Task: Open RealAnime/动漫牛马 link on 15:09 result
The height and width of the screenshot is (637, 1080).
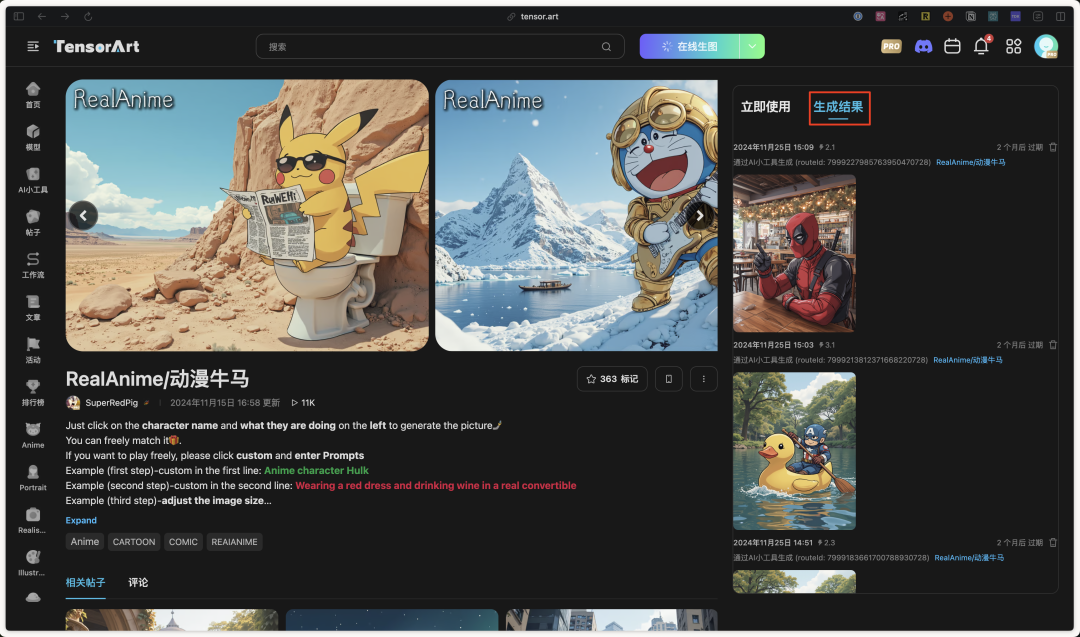Action: (970, 163)
